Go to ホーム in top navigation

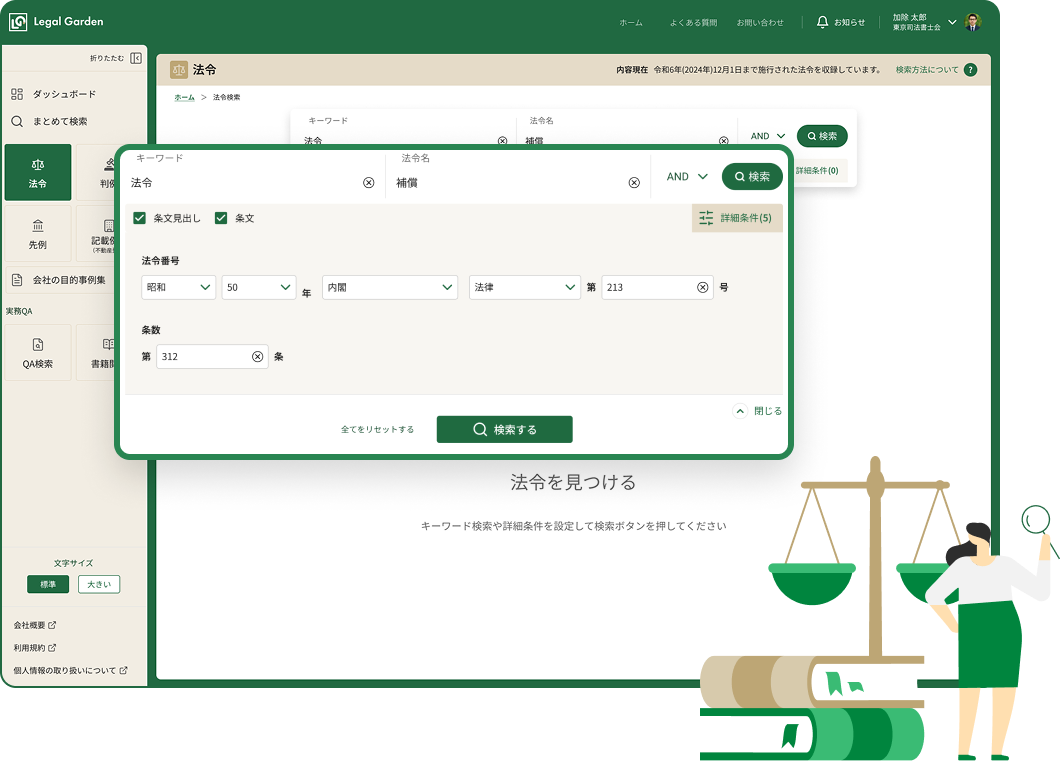click(631, 23)
